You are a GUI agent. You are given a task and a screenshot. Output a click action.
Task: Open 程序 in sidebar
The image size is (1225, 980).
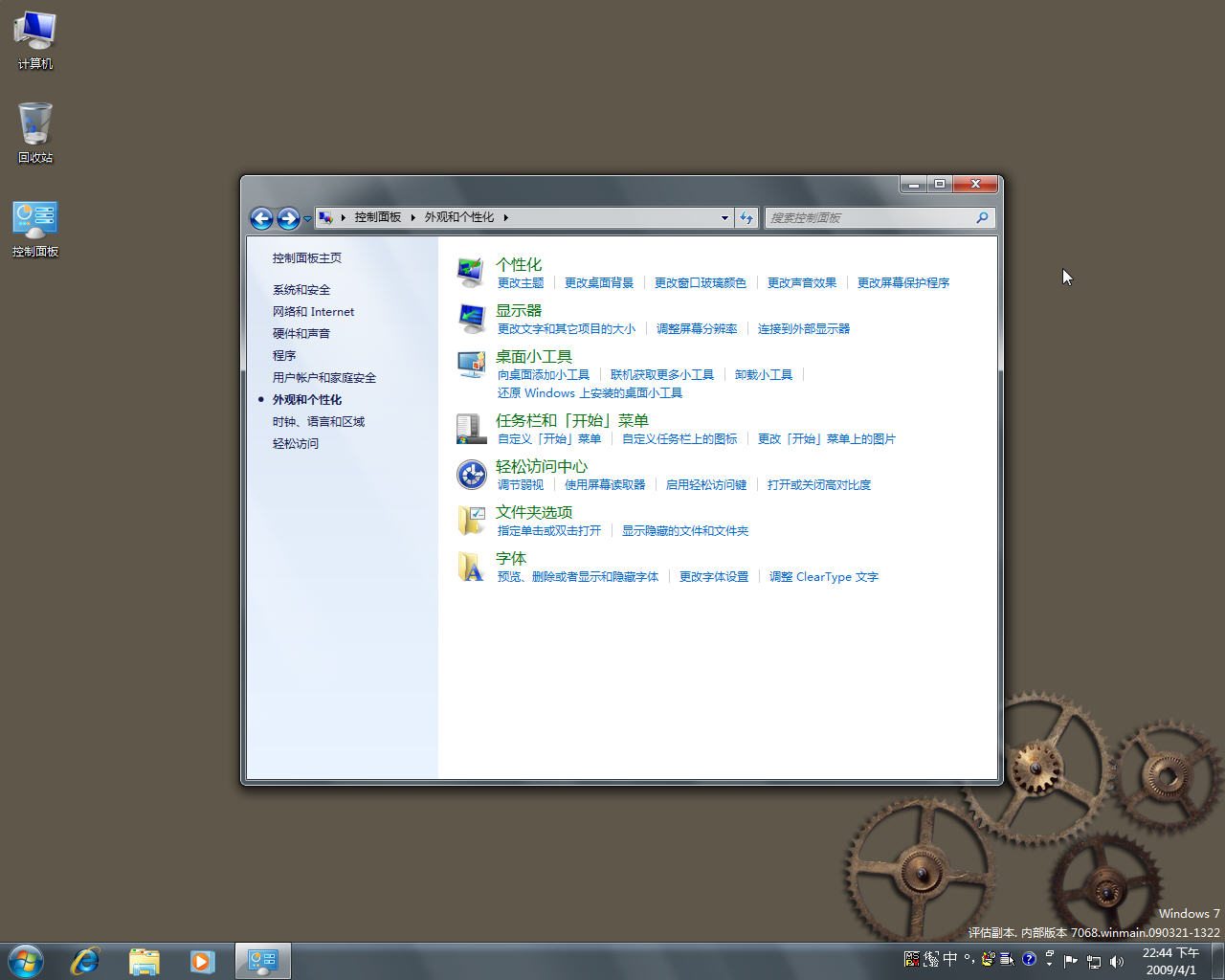click(x=284, y=356)
